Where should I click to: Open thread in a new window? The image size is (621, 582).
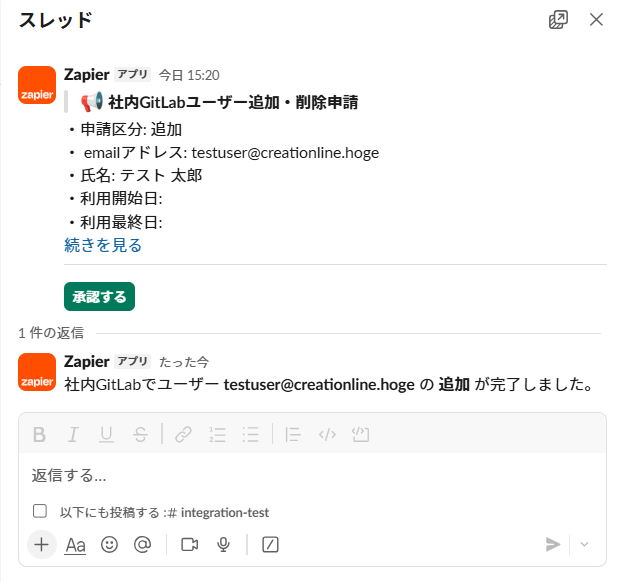click(x=558, y=20)
